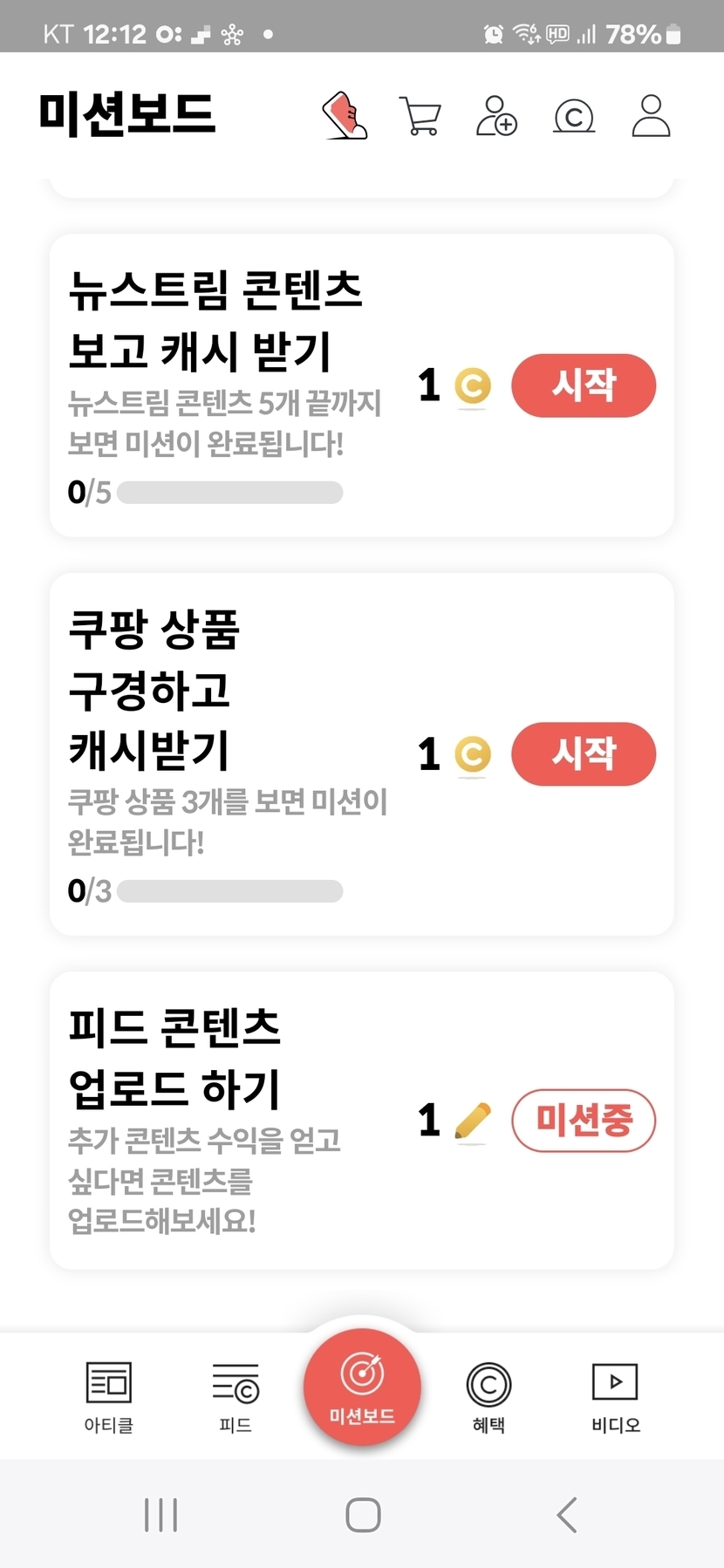Tap the 0/3 progress bar

[229, 891]
